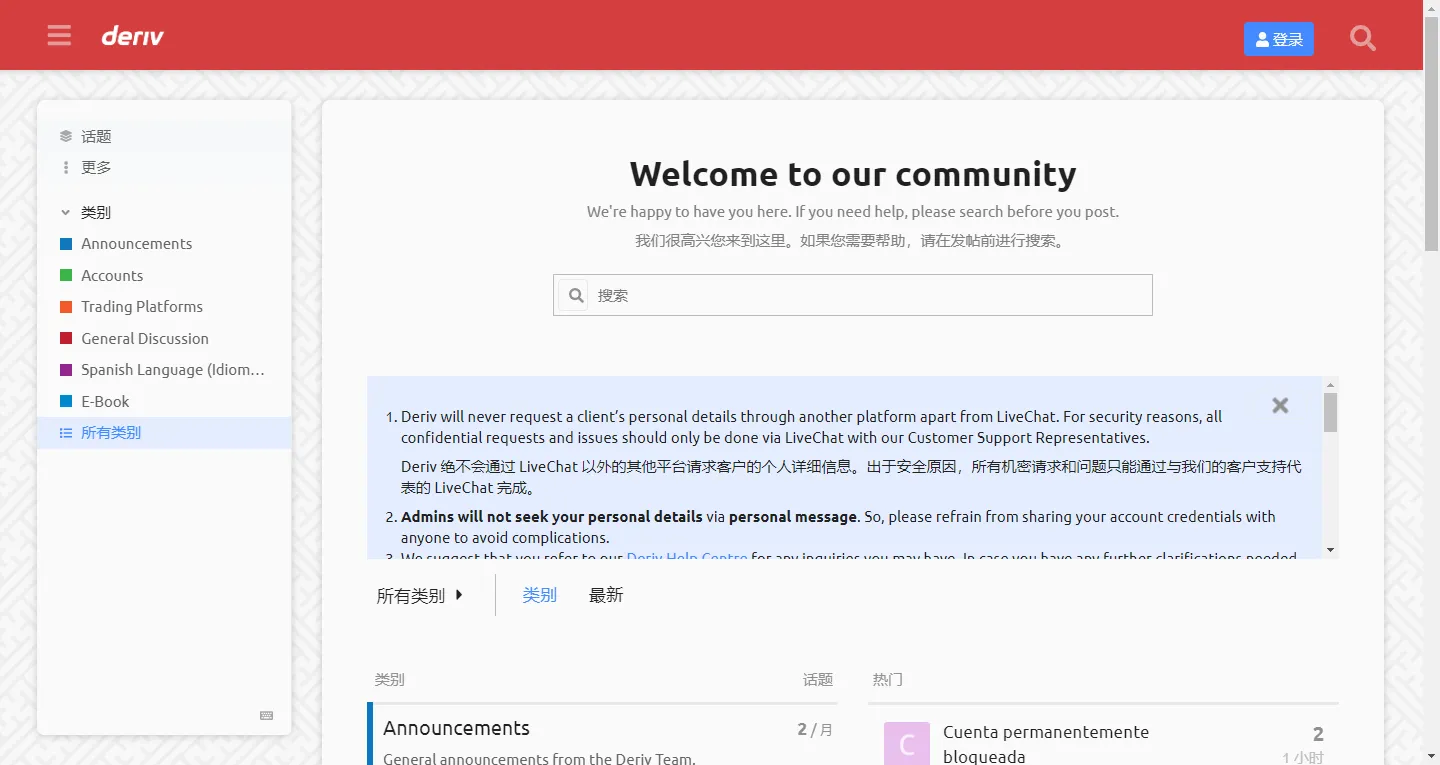Switch to the 类别 tab
Screen dimensions: 1440x765
click(540, 595)
